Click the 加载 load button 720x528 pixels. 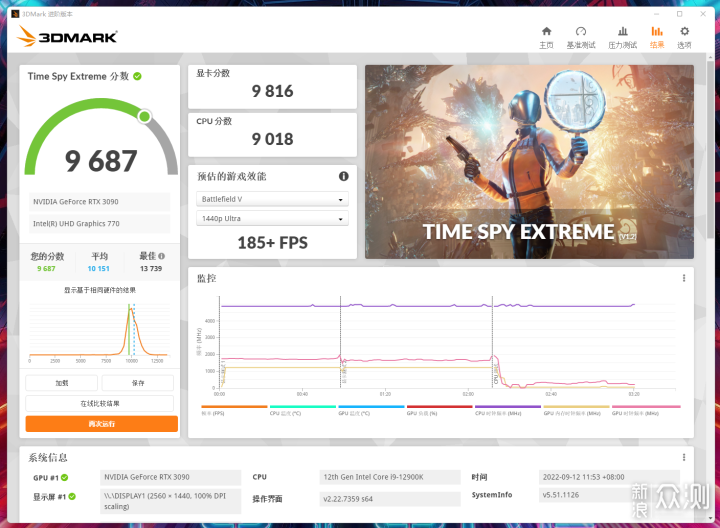62,383
